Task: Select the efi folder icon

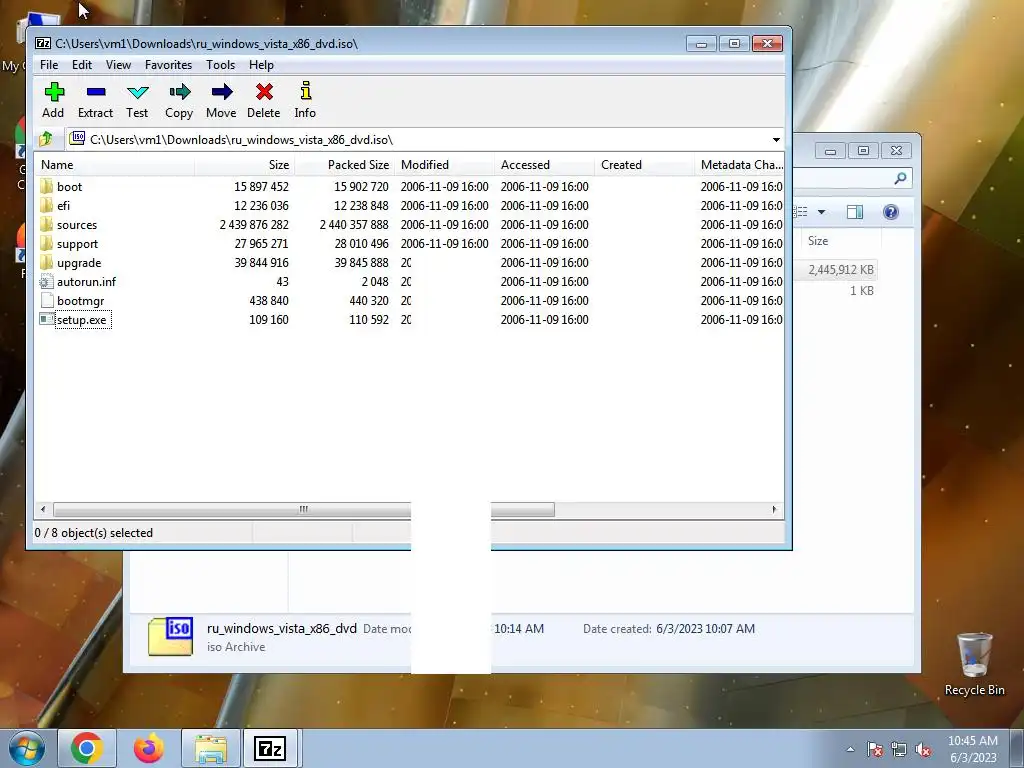Action: click(x=46, y=205)
